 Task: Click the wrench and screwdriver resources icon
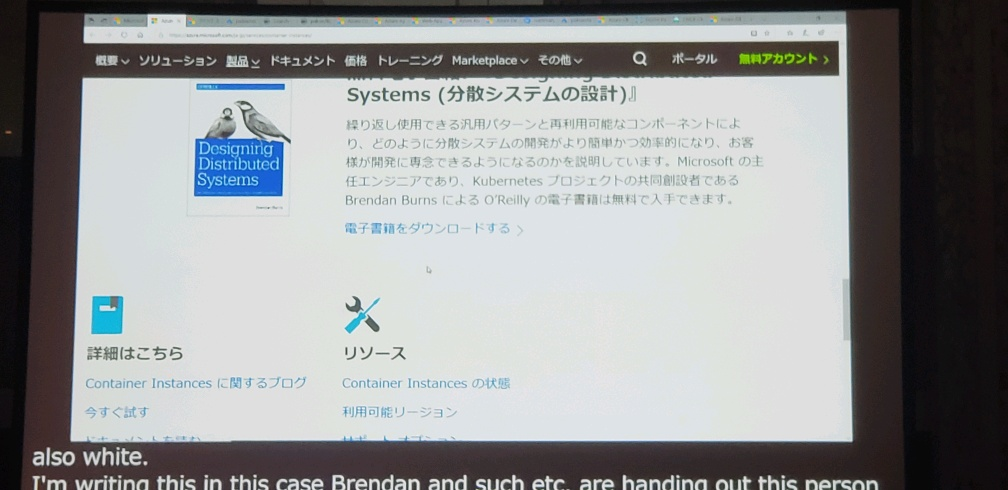362,314
